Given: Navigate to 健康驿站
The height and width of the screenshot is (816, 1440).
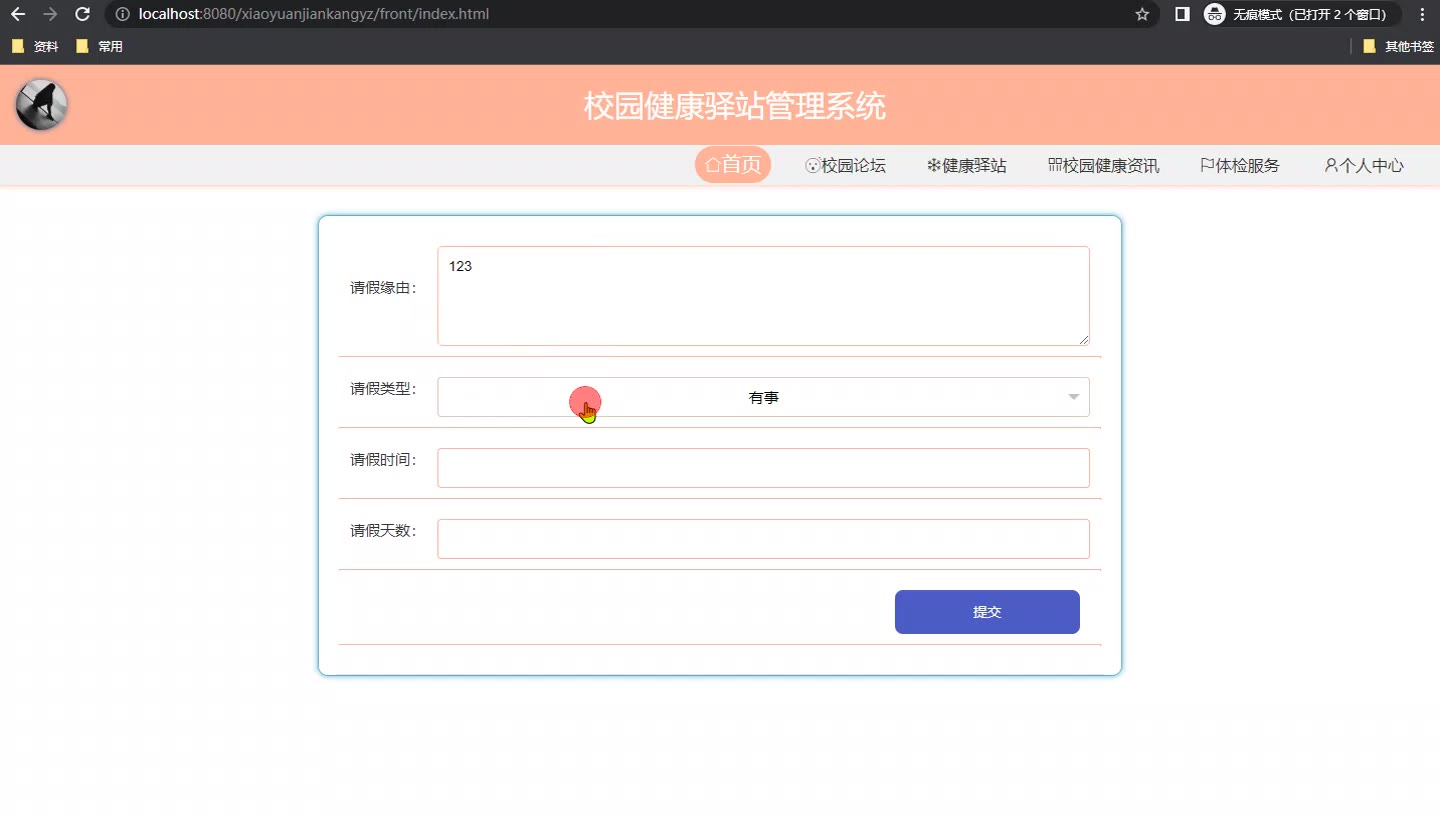Looking at the screenshot, I should coord(966,166).
